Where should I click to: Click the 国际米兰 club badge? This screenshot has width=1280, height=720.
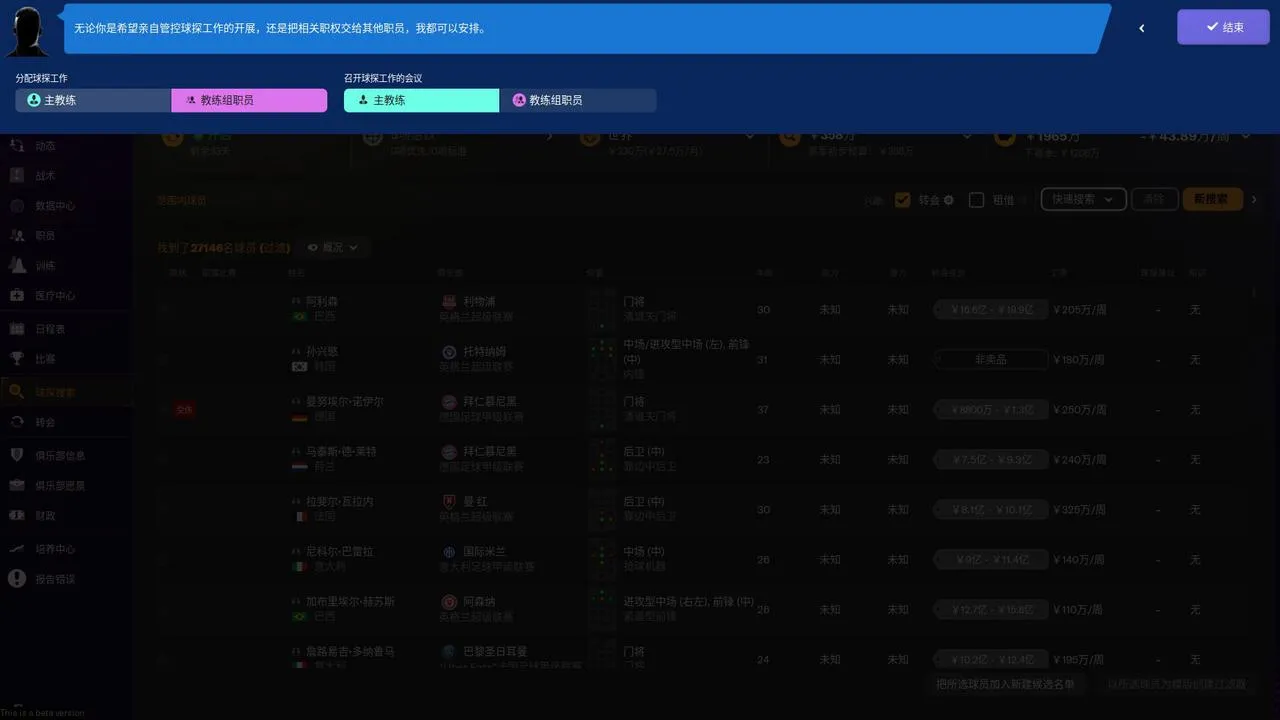click(x=449, y=552)
